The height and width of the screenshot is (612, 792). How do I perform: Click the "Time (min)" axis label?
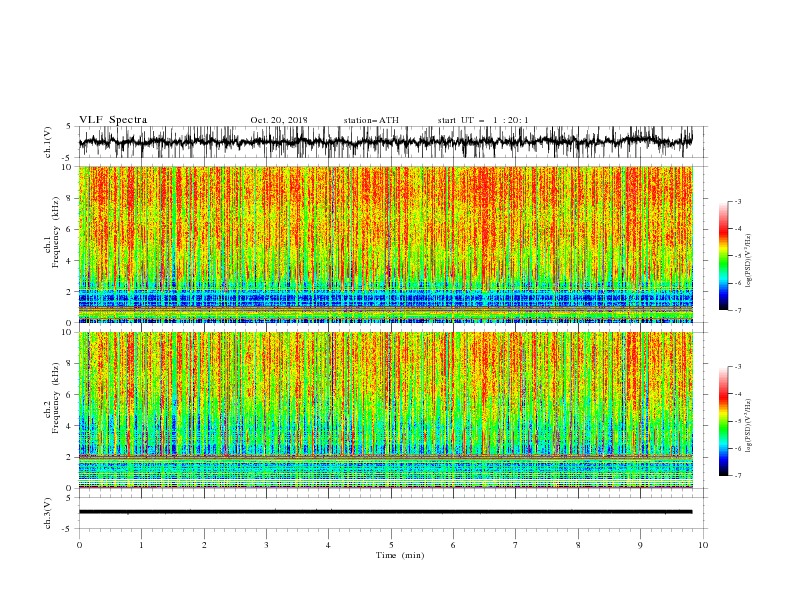click(400, 555)
